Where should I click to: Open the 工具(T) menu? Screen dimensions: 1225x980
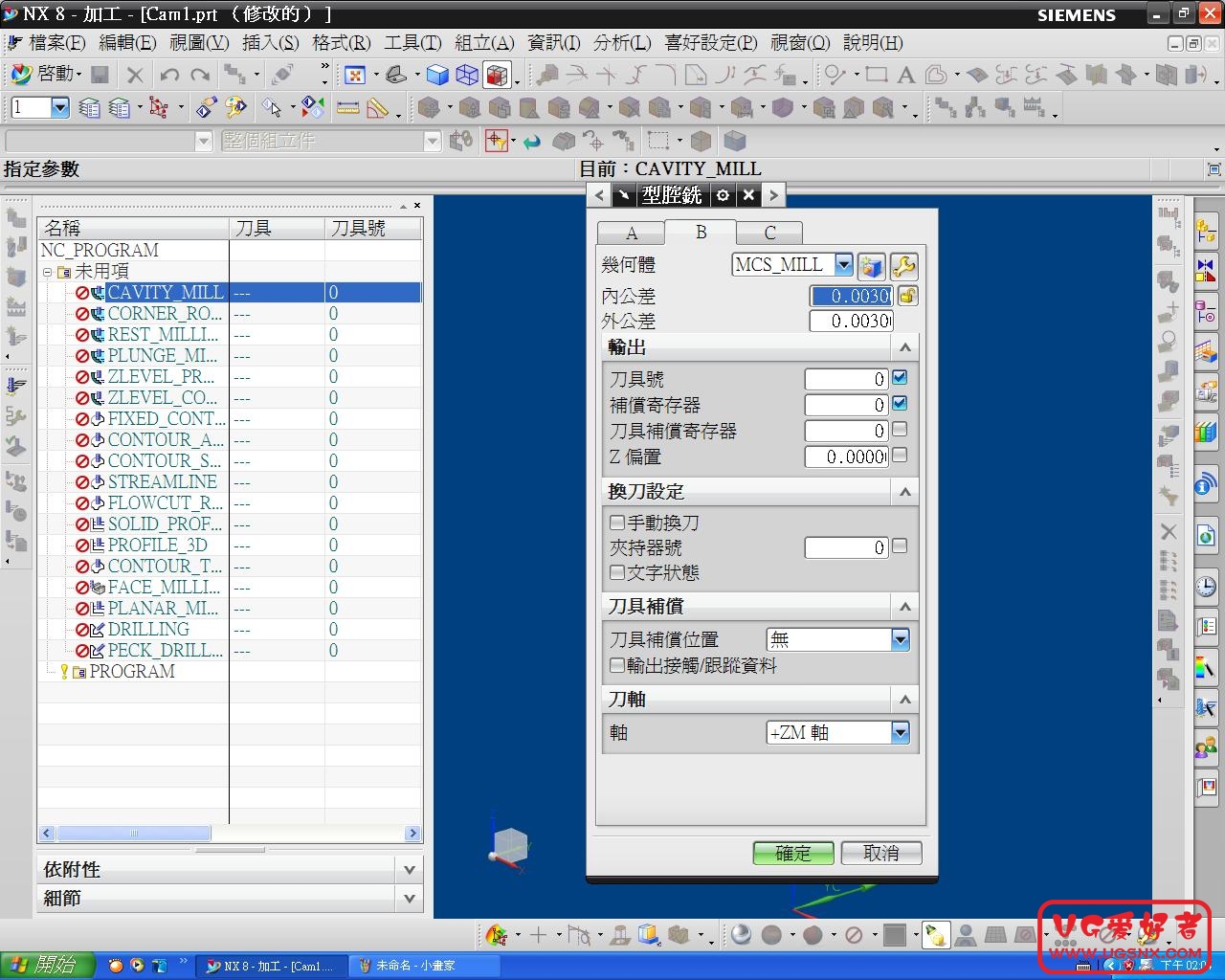[412, 43]
